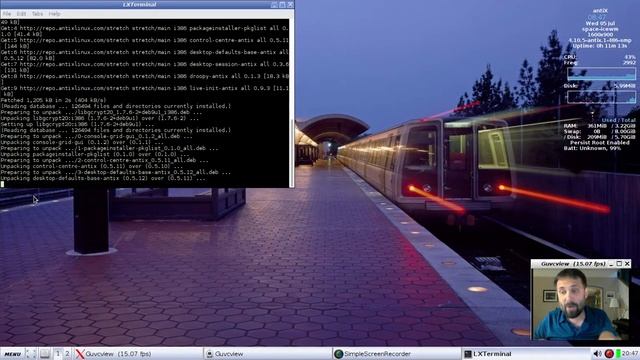Switch to workspace 1

click(x=58, y=354)
